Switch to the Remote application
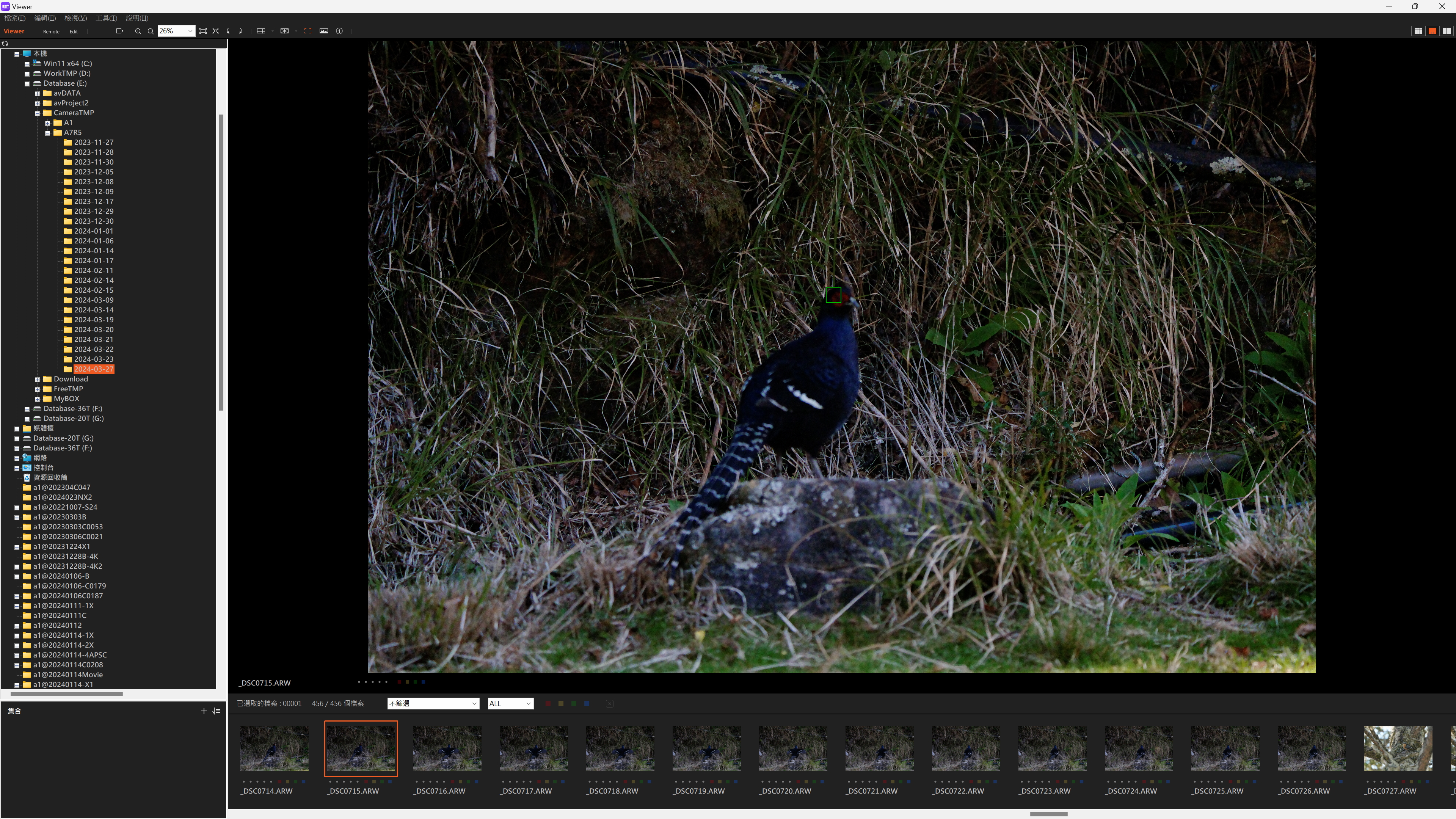1456x819 pixels. (x=51, y=31)
